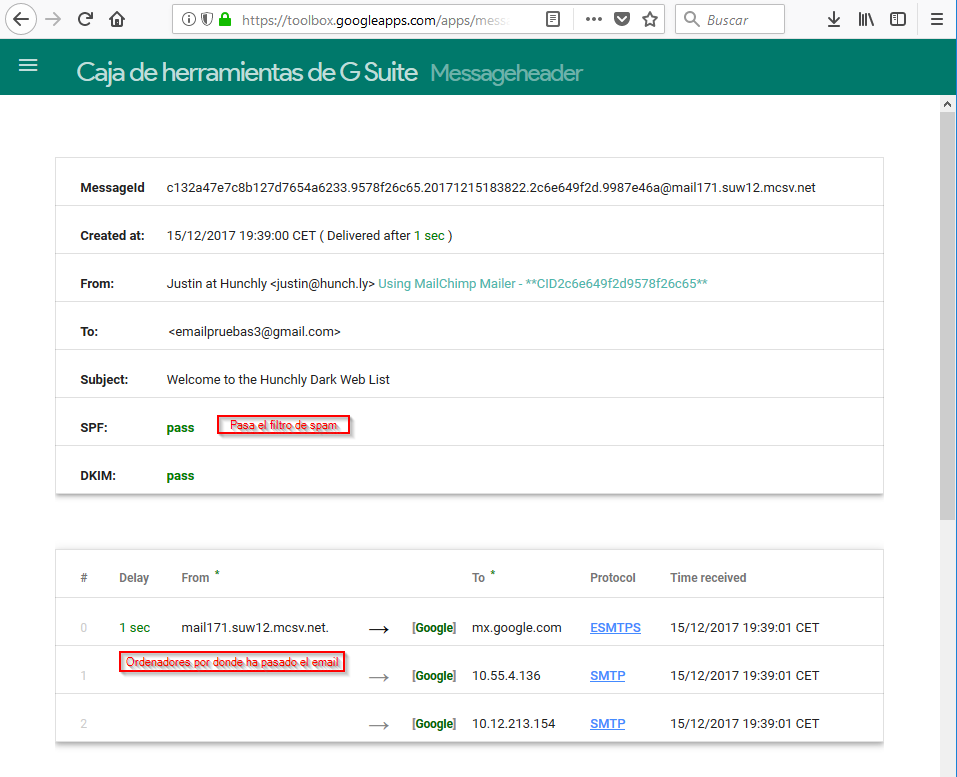Click the Caja de herramientas de G Suite title
The height and width of the screenshot is (777, 957).
tap(247, 73)
